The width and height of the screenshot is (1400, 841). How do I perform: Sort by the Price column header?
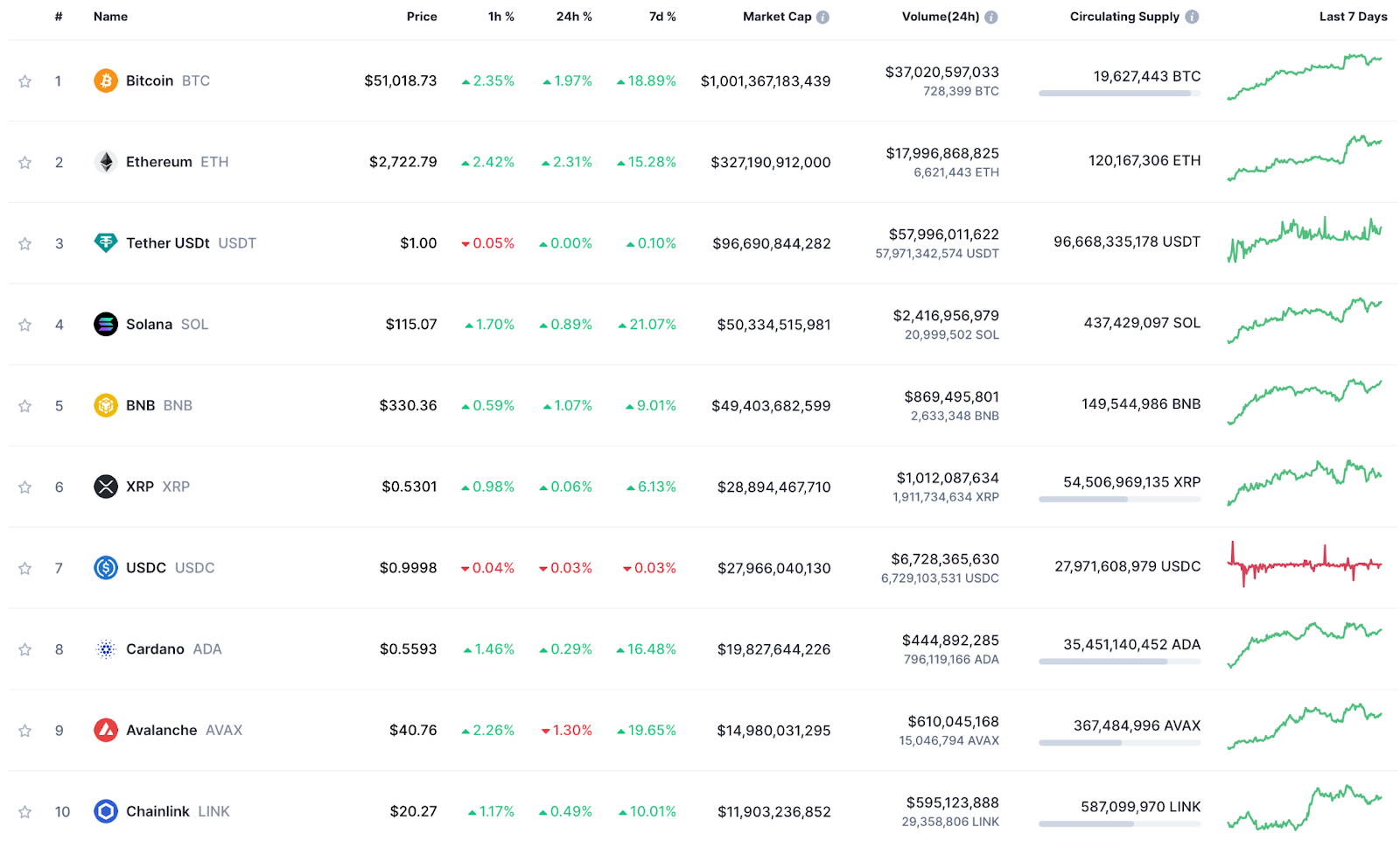[x=422, y=17]
